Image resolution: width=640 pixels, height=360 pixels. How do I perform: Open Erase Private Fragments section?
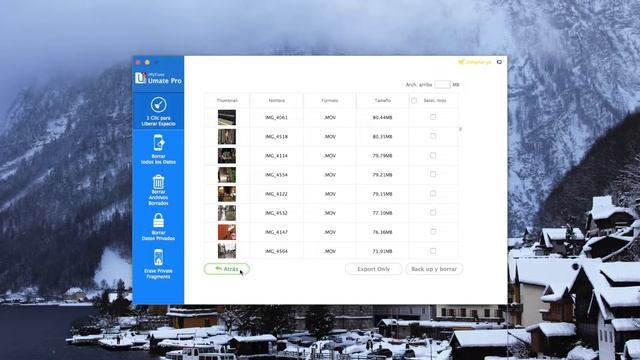click(x=158, y=264)
